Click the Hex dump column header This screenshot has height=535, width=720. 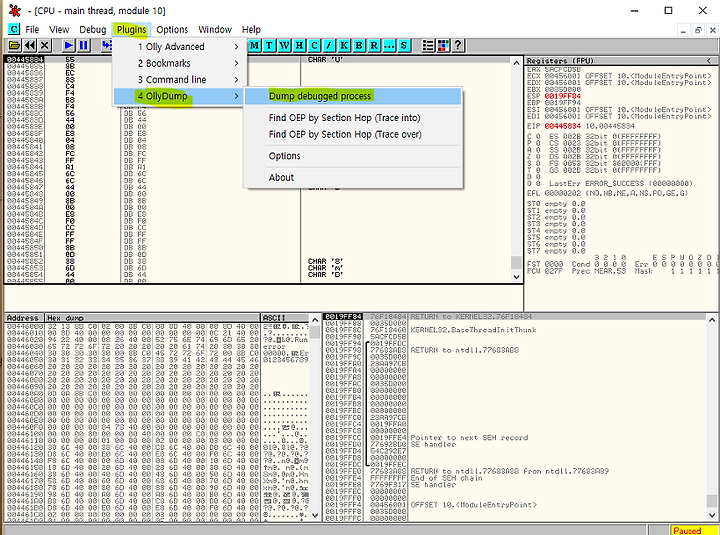coord(152,318)
